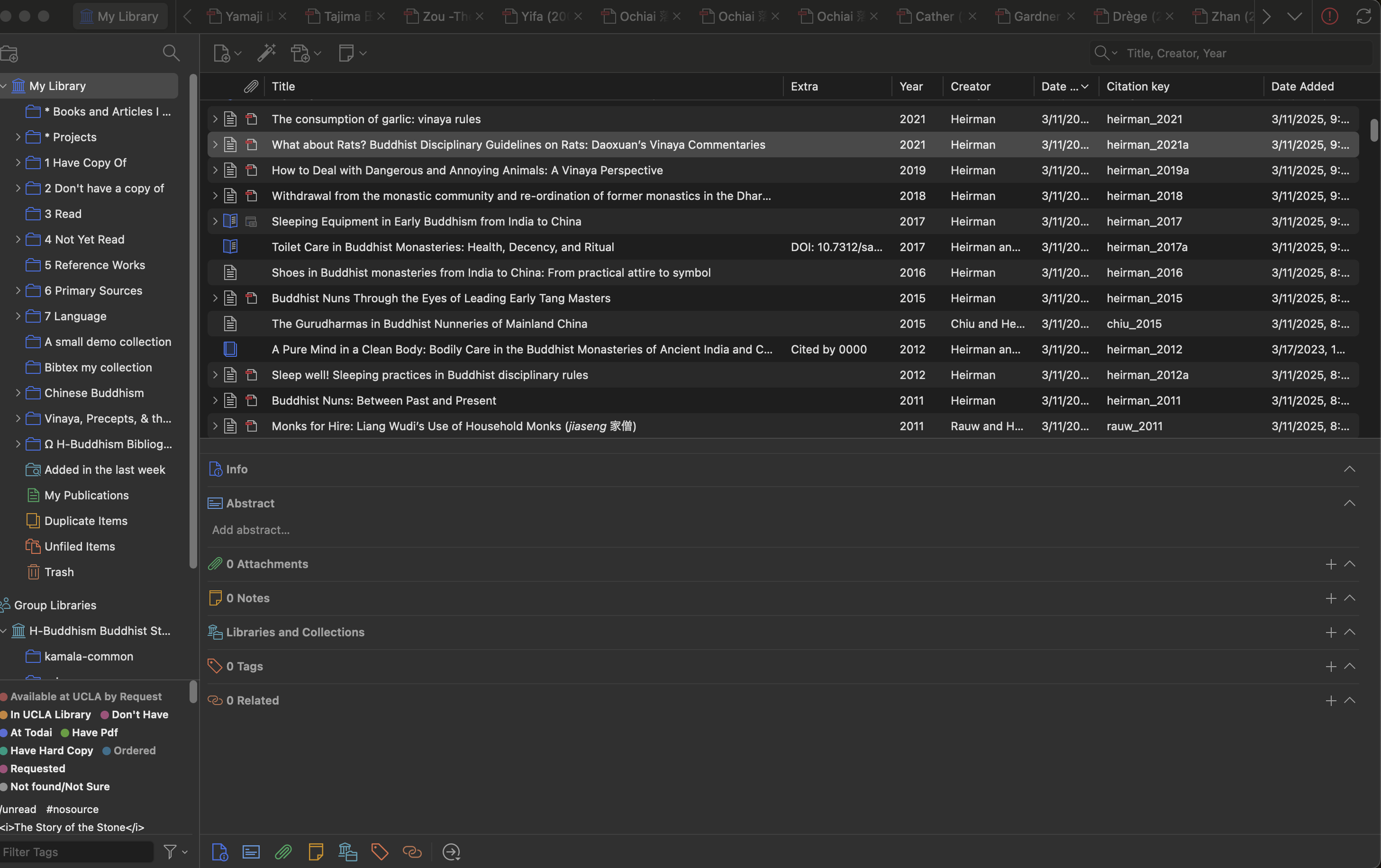Click the Sync with Zotero refresh icon
This screenshot has width=1381, height=868.
[x=1363, y=16]
